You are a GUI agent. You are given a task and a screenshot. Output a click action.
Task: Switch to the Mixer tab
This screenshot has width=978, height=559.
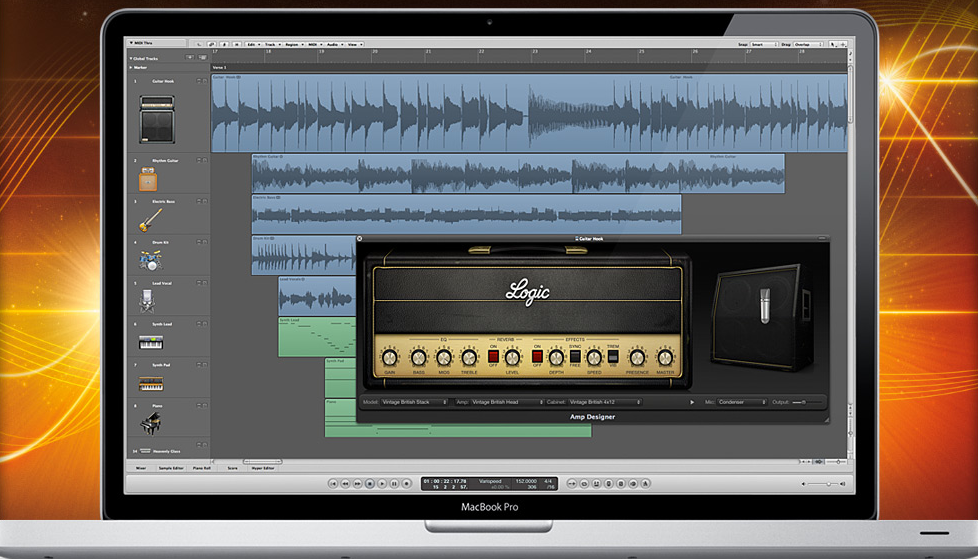(x=141, y=468)
